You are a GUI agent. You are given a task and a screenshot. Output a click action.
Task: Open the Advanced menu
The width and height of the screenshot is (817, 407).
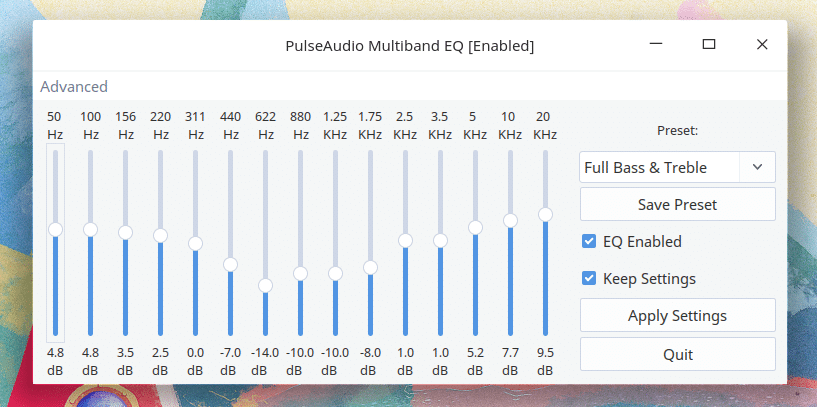point(73,87)
